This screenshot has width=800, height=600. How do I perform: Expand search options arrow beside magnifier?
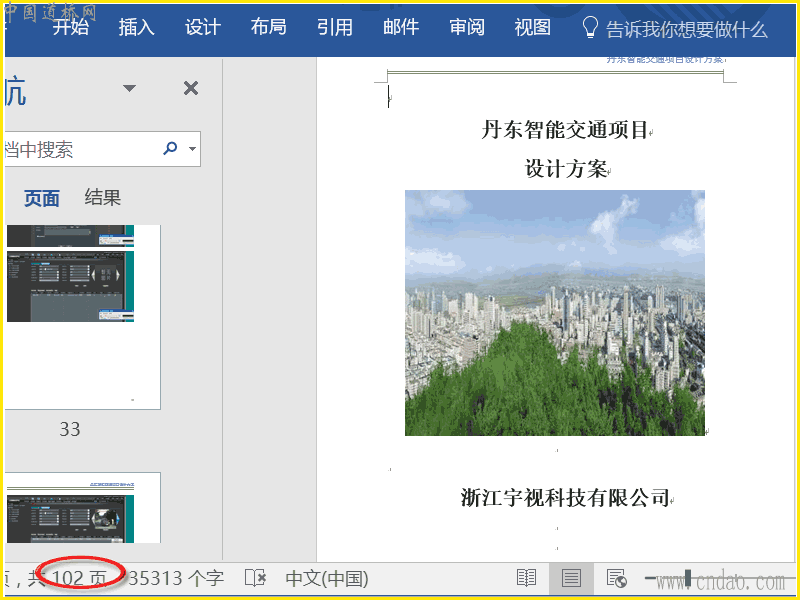pyautogui.click(x=192, y=149)
